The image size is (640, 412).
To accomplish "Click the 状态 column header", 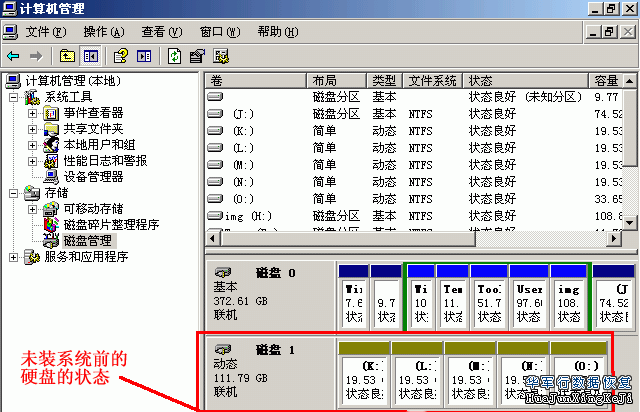I will [x=480, y=80].
